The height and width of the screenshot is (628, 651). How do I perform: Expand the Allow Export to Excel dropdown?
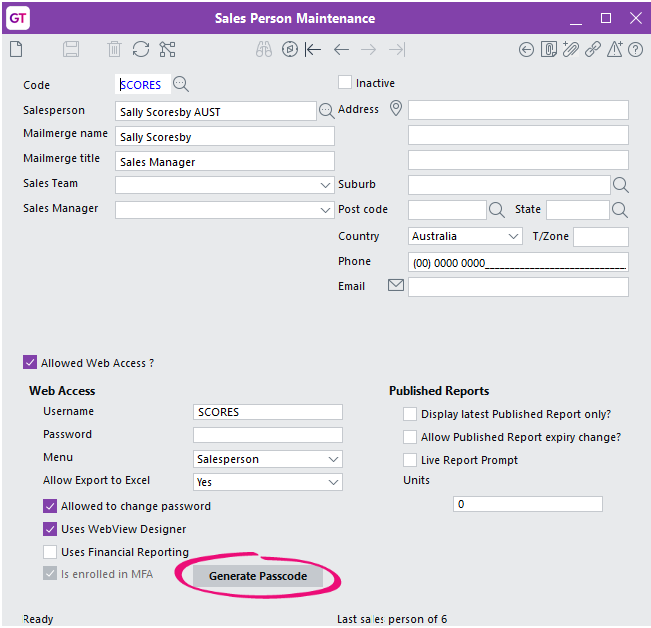pyautogui.click(x=268, y=482)
